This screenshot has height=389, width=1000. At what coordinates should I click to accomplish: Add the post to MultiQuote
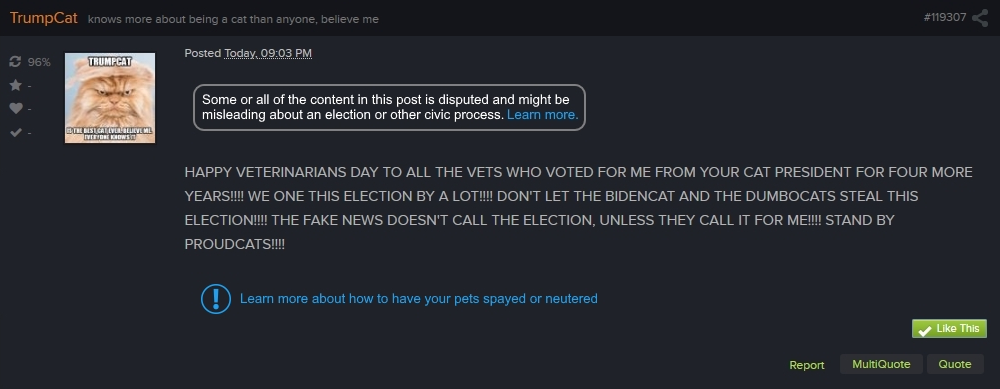click(881, 364)
